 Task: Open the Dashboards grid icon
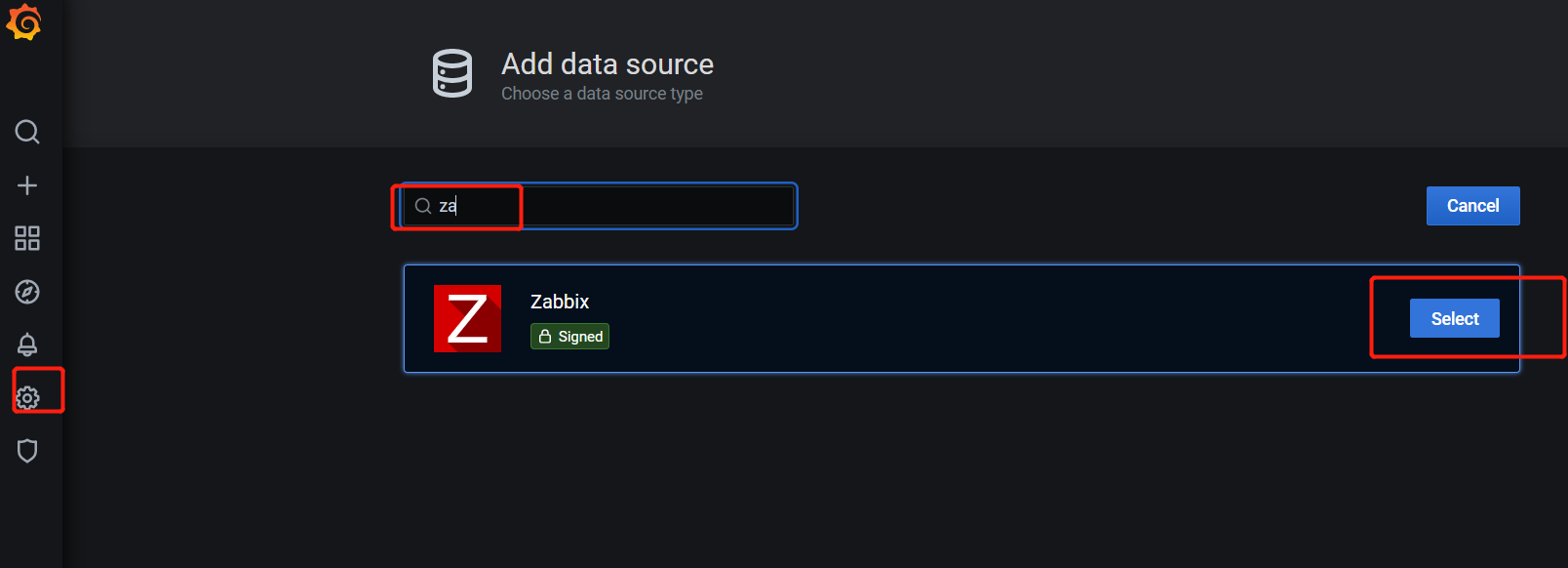(27, 238)
